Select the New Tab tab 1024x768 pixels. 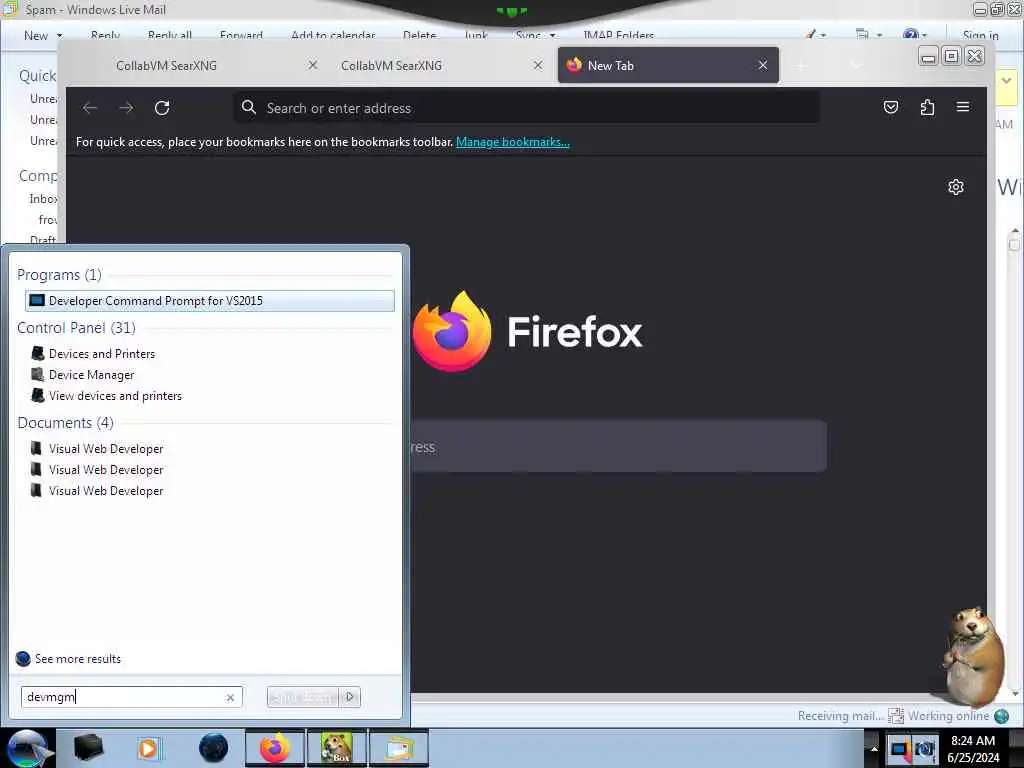tap(668, 65)
